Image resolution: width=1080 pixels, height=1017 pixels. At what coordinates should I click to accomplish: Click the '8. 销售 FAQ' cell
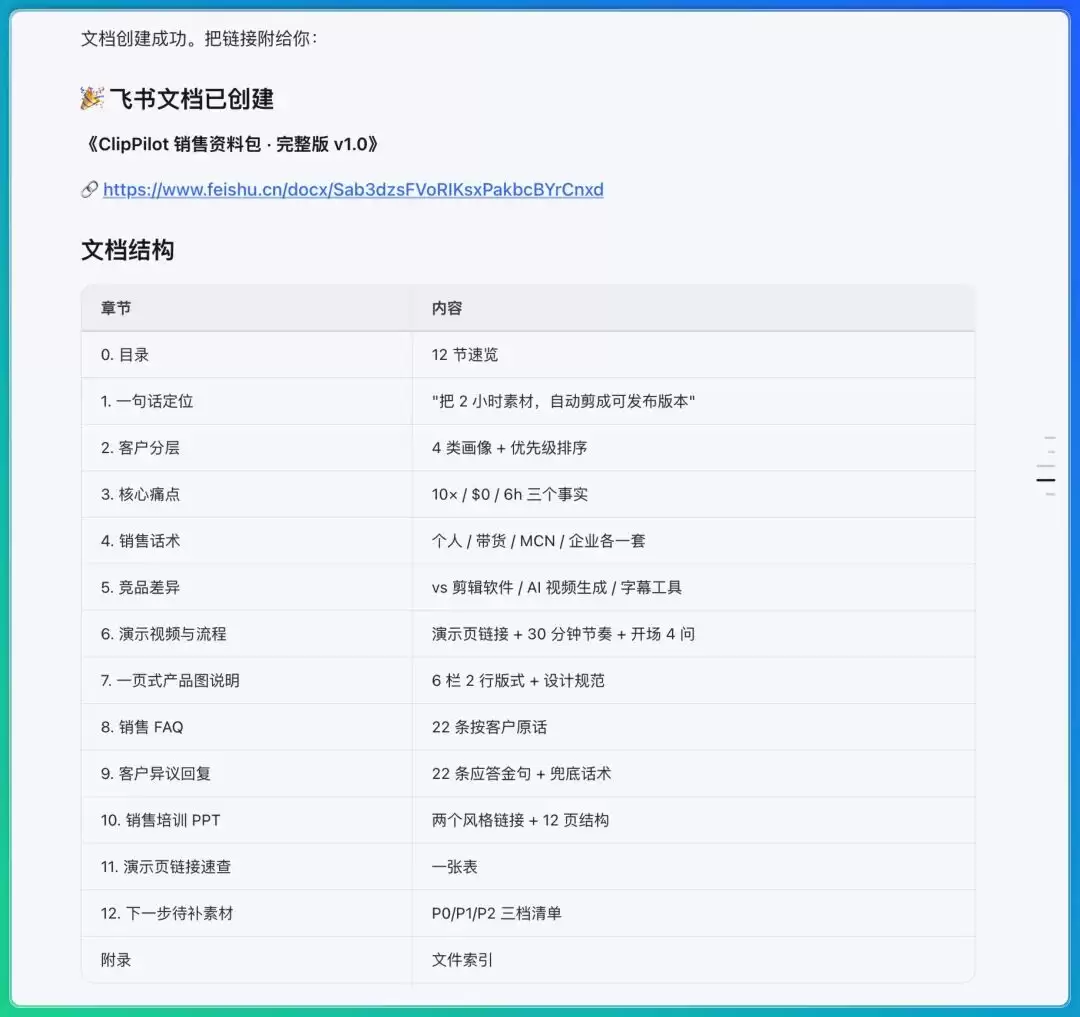click(247, 727)
